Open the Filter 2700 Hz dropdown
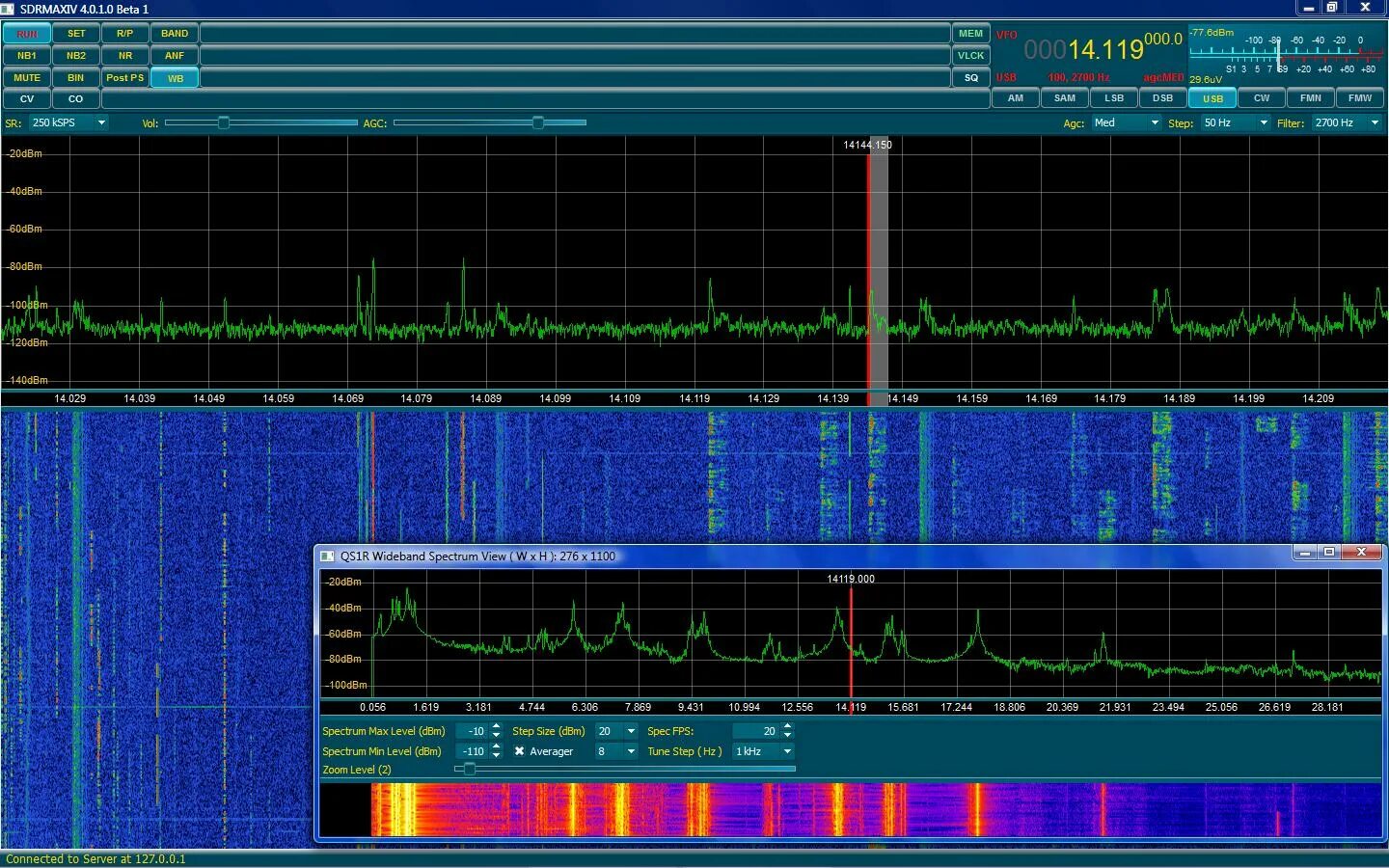This screenshot has height=868, width=1389. pyautogui.click(x=1348, y=122)
